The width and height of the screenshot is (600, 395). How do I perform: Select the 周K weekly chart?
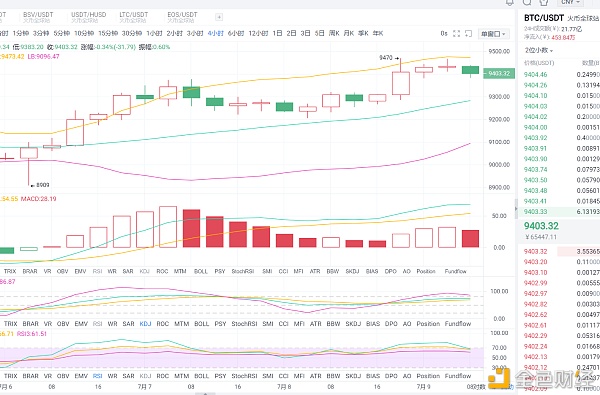334,33
